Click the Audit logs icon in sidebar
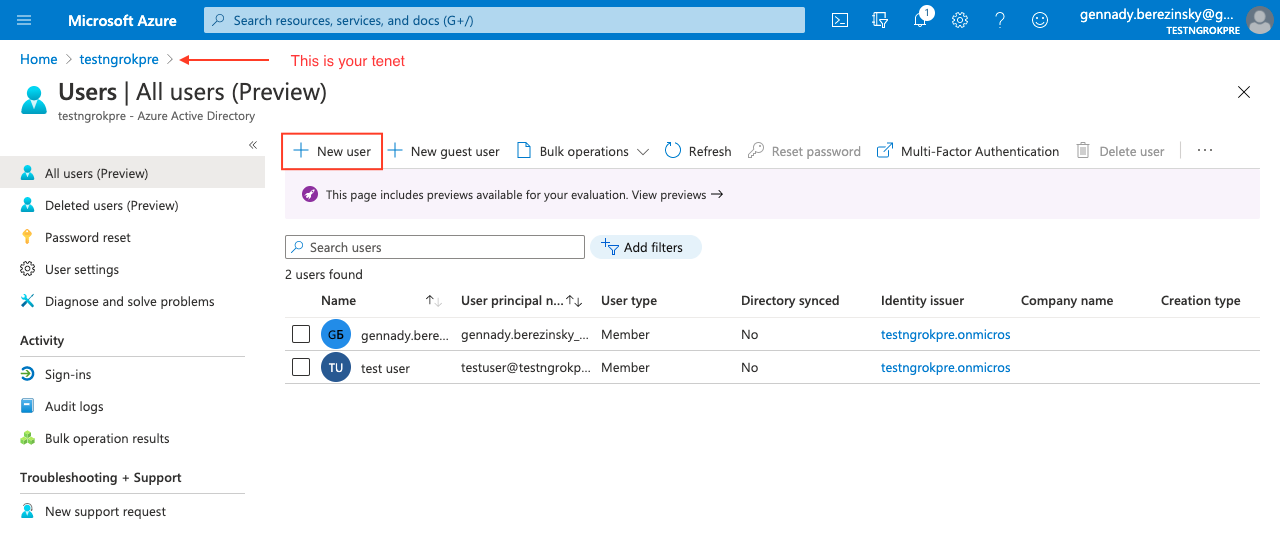This screenshot has width=1280, height=551. [x=27, y=406]
